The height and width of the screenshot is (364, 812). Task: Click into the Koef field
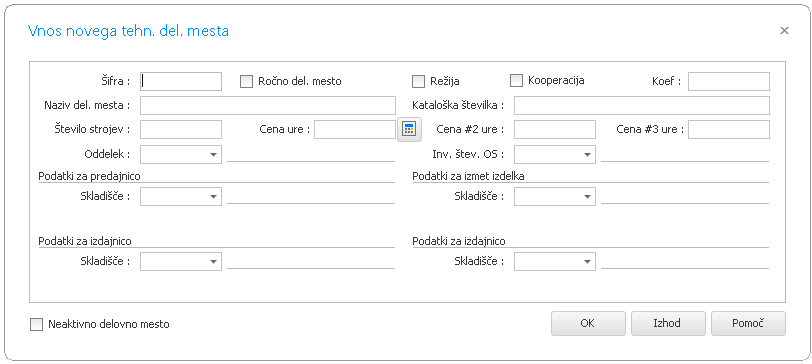(729, 81)
